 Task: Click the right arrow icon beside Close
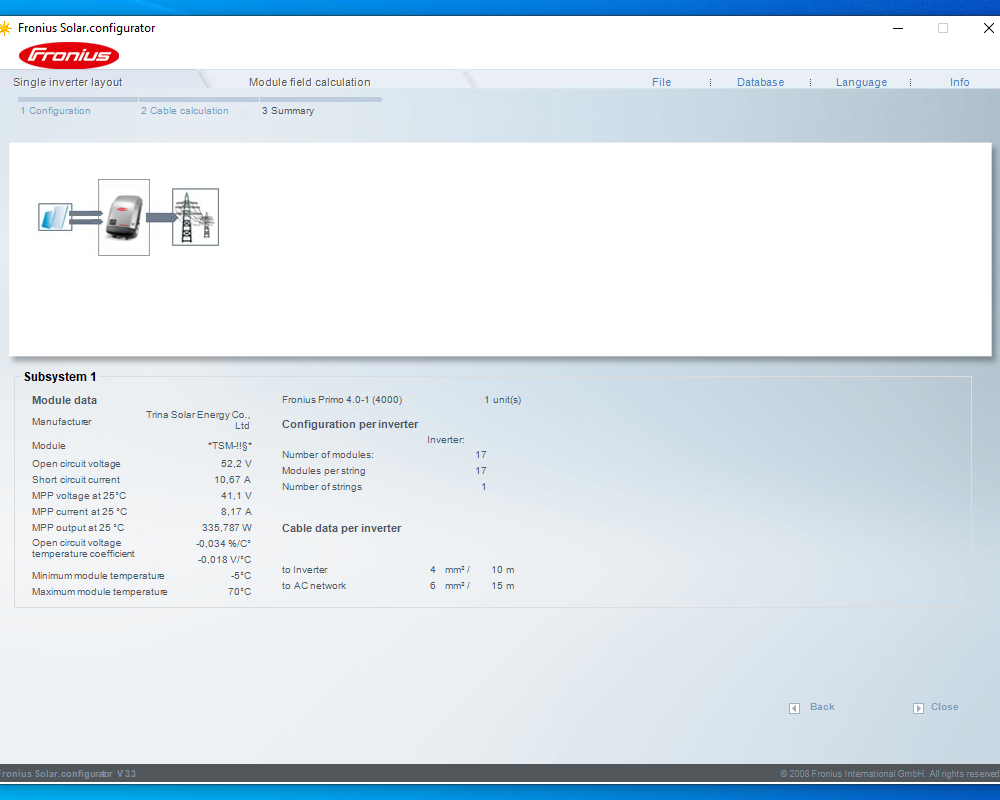(x=918, y=708)
